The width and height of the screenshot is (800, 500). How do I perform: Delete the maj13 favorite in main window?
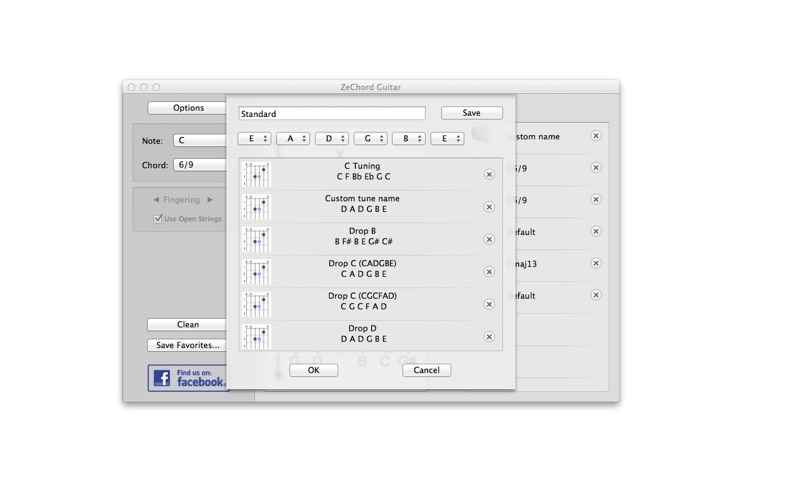[x=596, y=263]
